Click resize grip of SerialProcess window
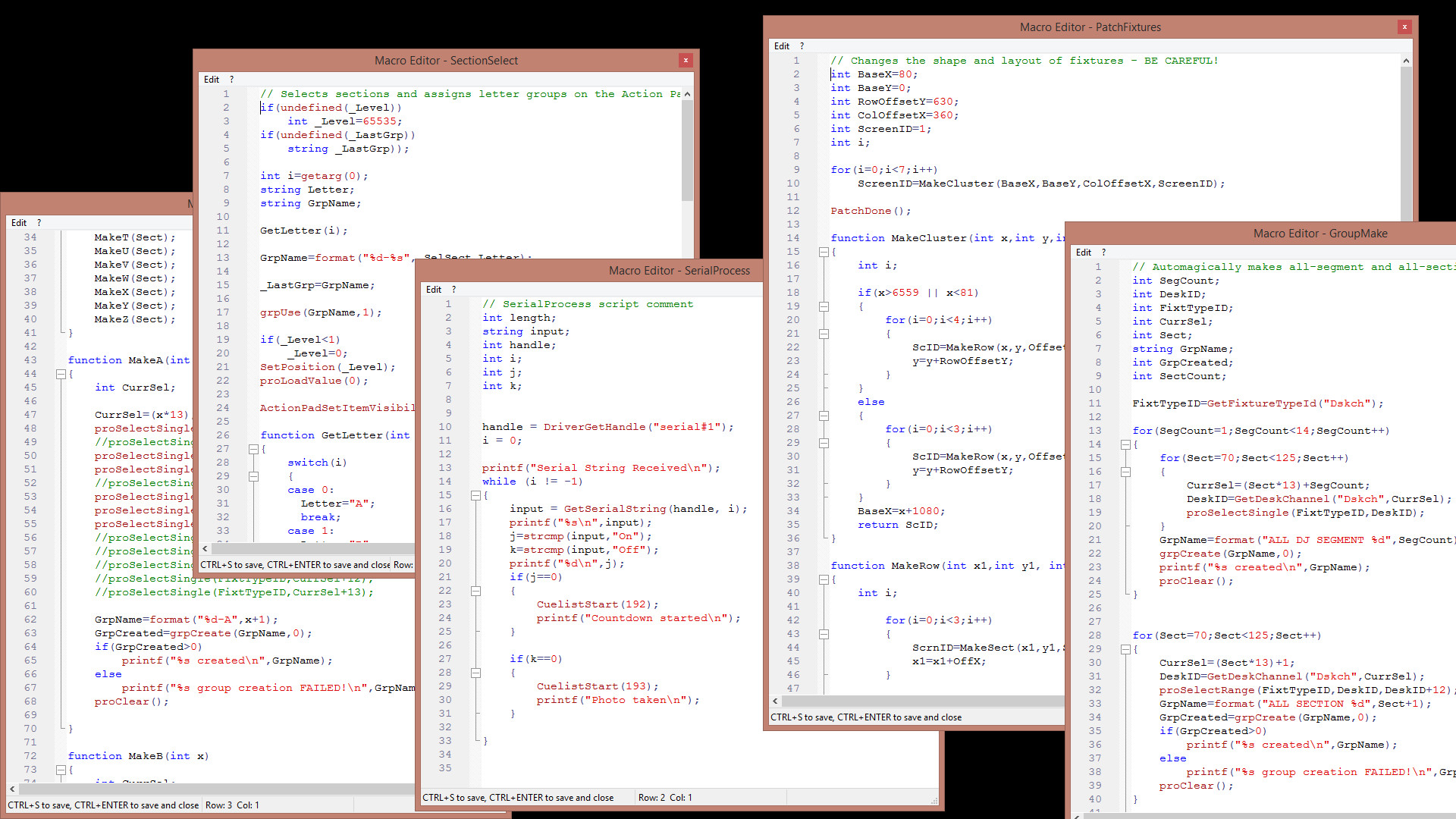The width and height of the screenshot is (1456, 819). coord(934,801)
